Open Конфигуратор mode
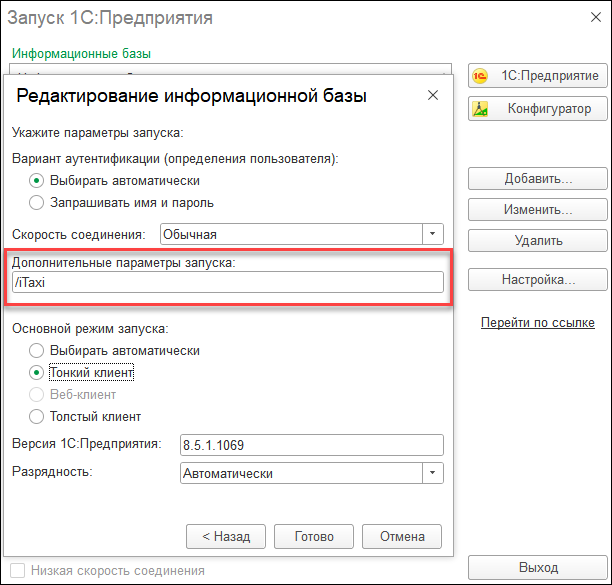 pyautogui.click(x=538, y=109)
